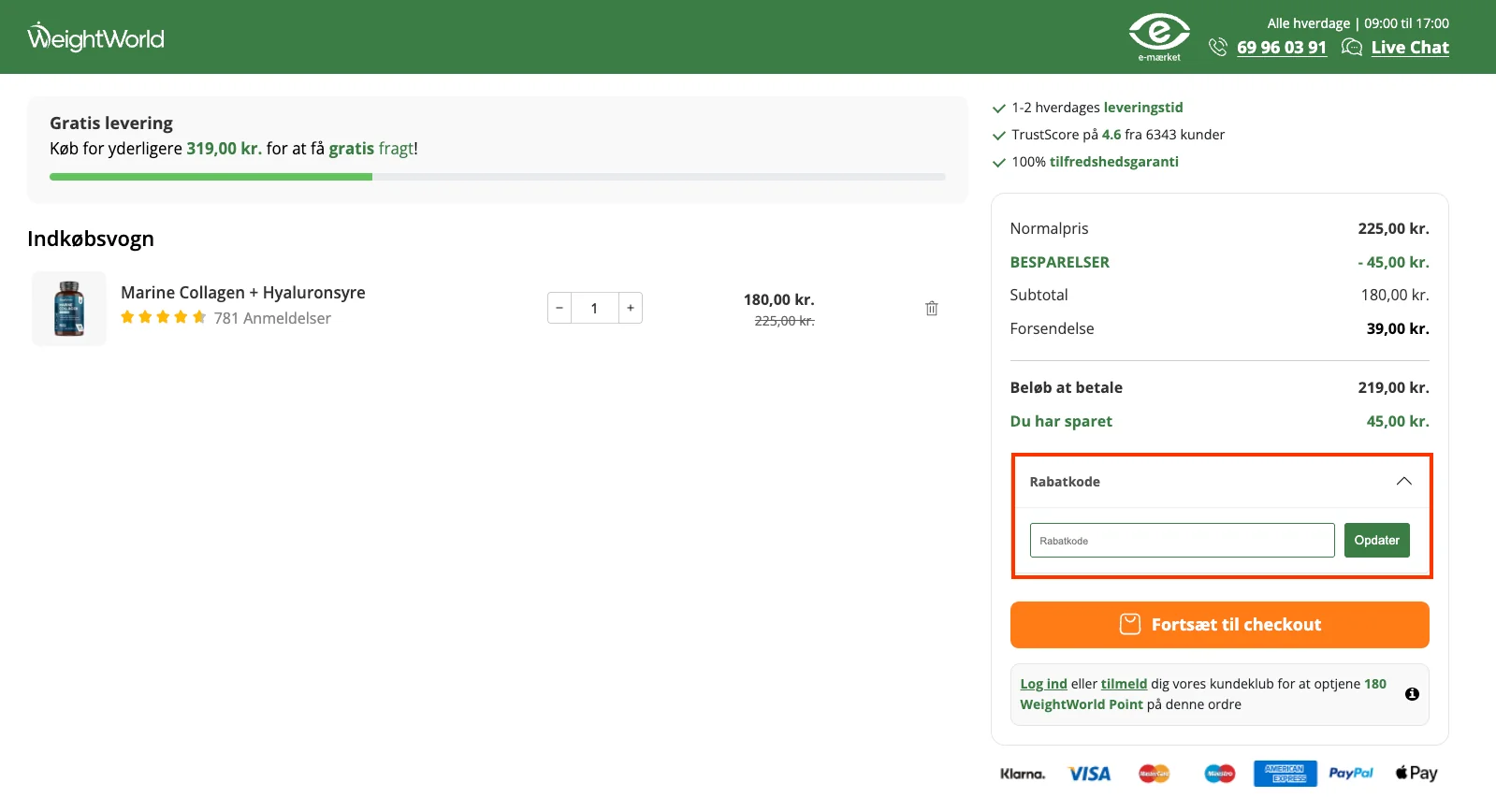Click the Rabatkode input field
This screenshot has height=812, width=1496.
point(1182,541)
